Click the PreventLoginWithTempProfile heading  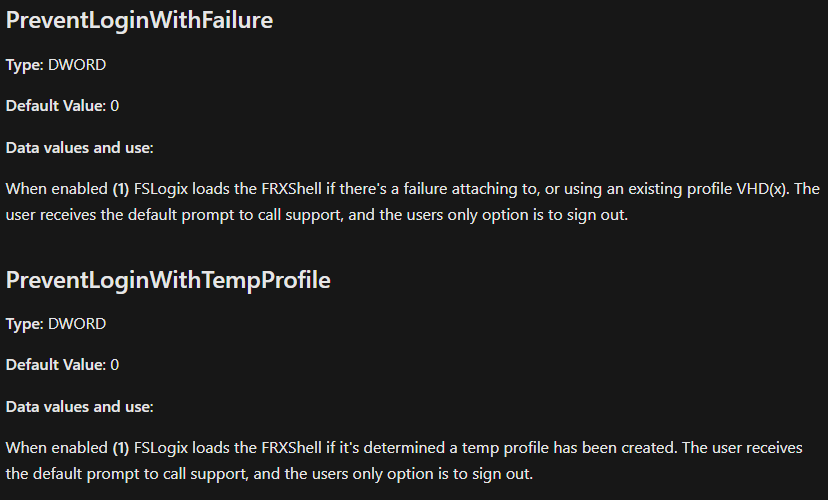[x=168, y=280]
